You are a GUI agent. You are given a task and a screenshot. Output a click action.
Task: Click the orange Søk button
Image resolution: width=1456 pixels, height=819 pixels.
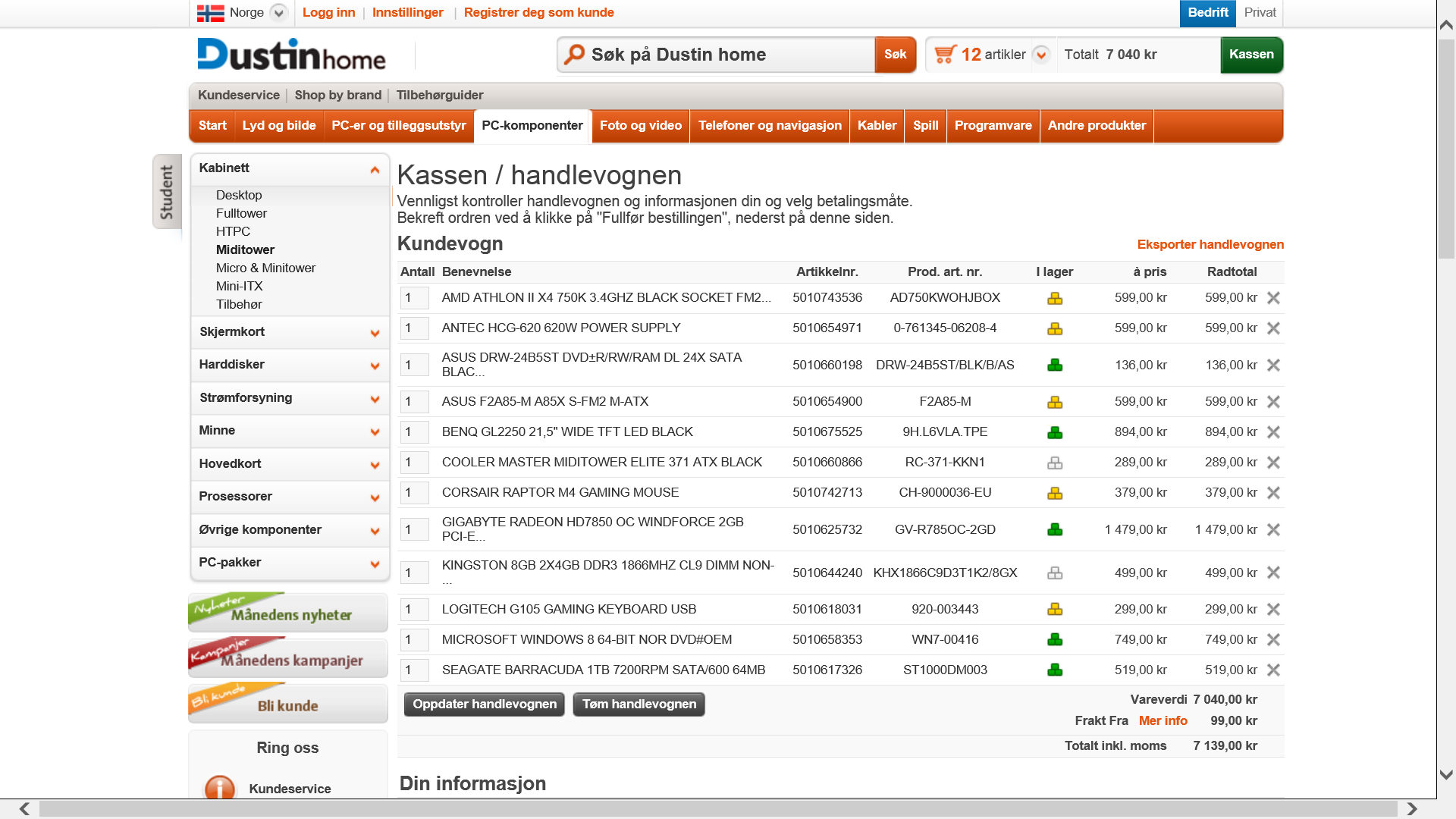click(895, 55)
